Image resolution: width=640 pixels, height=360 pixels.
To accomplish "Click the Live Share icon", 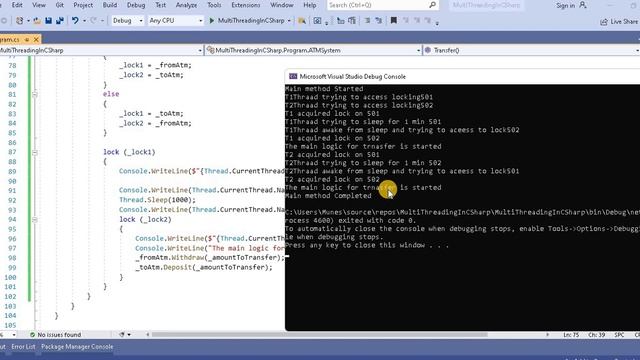I will (604, 22).
